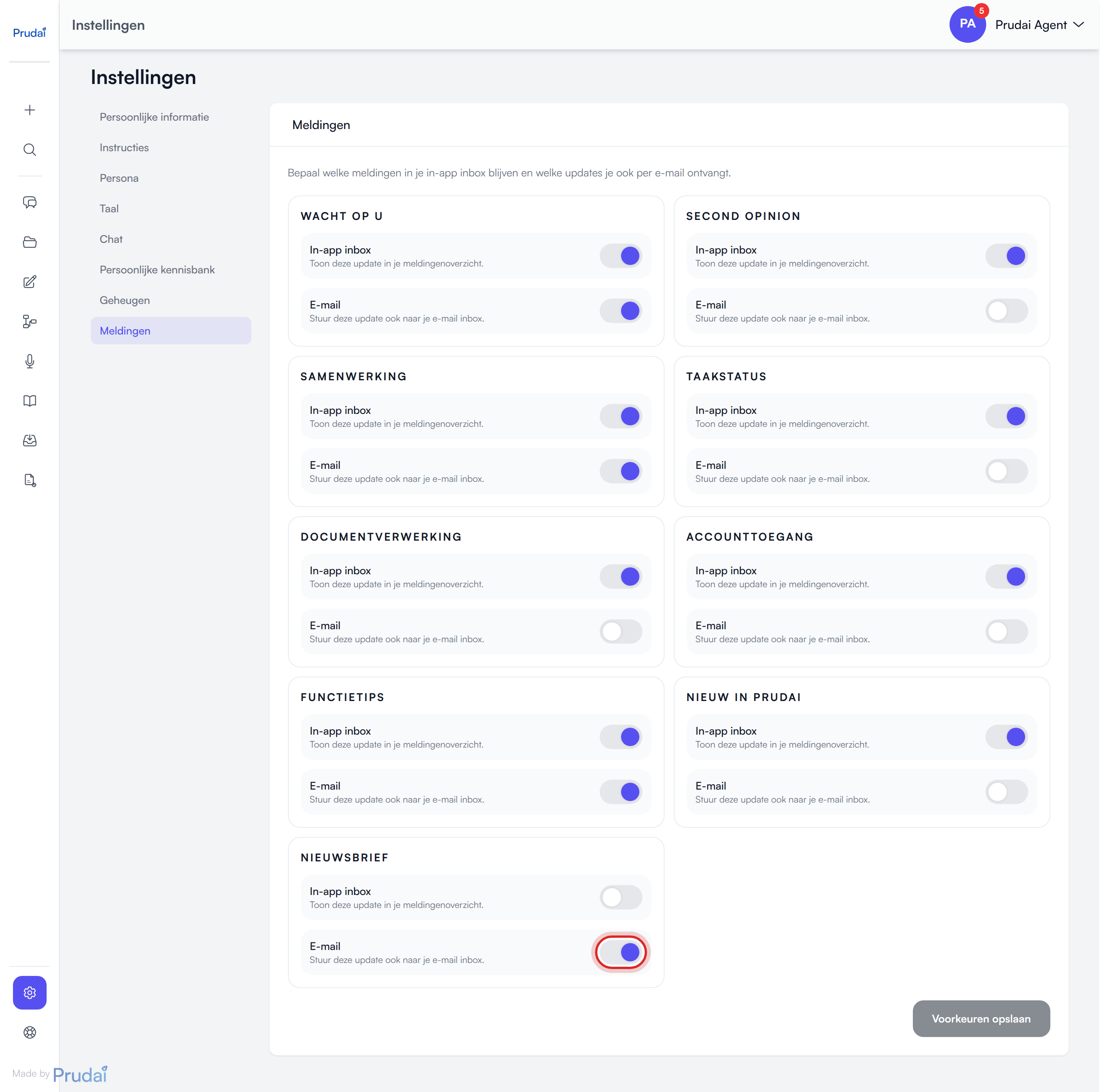Enable Second Opinion e-mail toggle

[1006, 311]
